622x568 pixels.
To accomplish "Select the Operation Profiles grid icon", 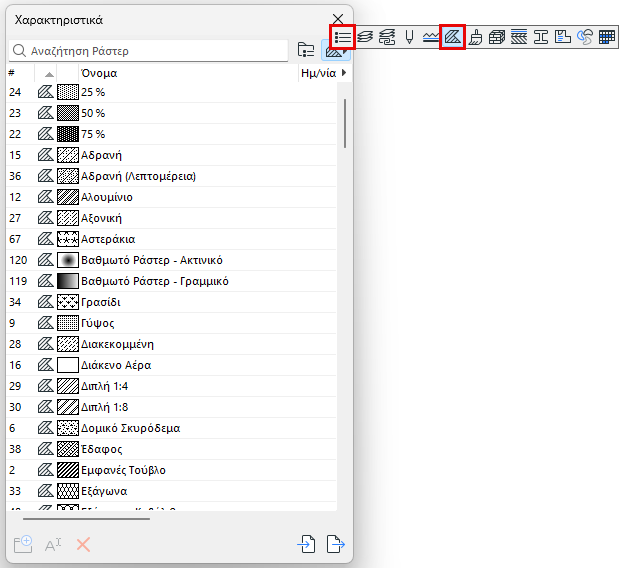I will (607, 37).
